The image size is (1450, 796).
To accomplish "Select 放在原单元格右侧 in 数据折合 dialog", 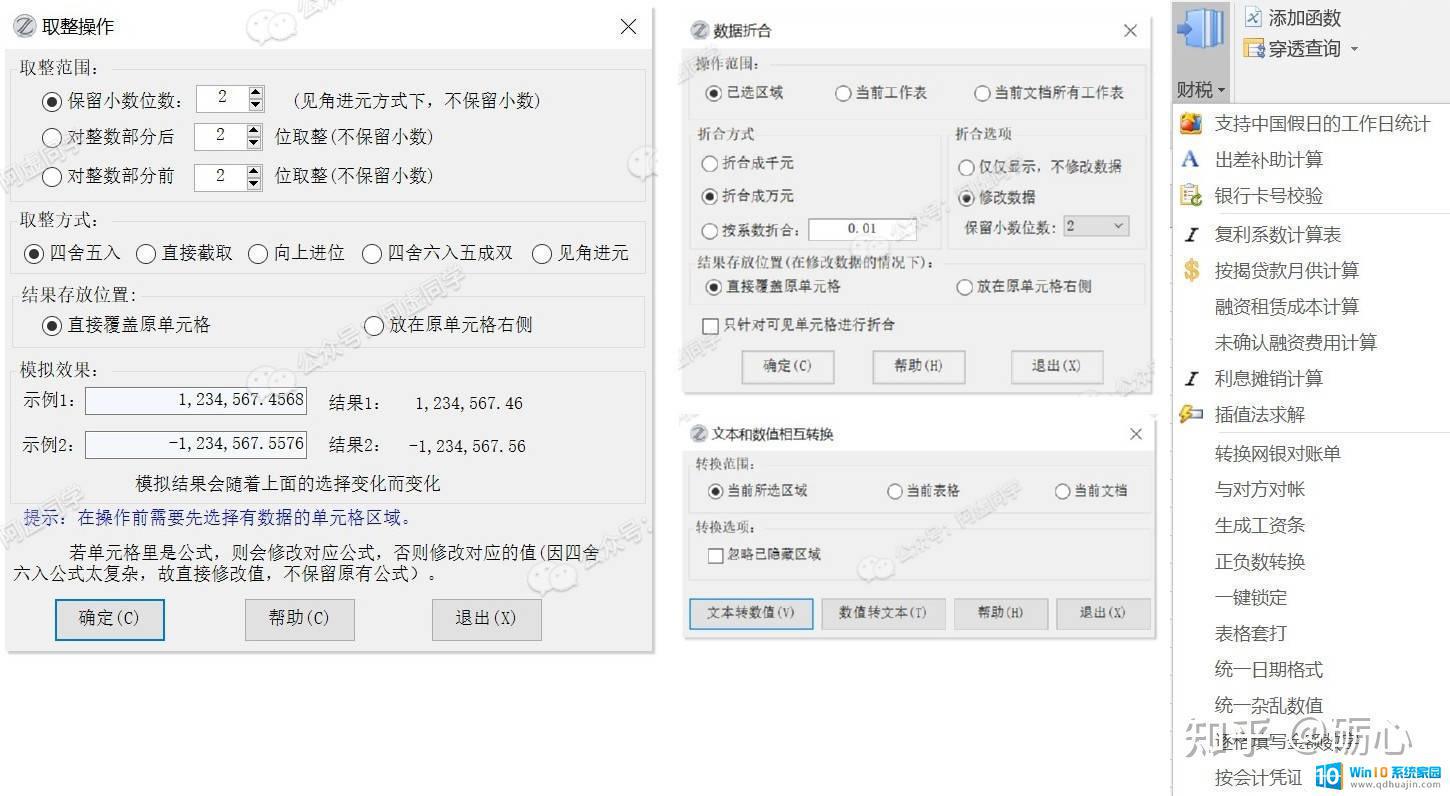I will 964,287.
